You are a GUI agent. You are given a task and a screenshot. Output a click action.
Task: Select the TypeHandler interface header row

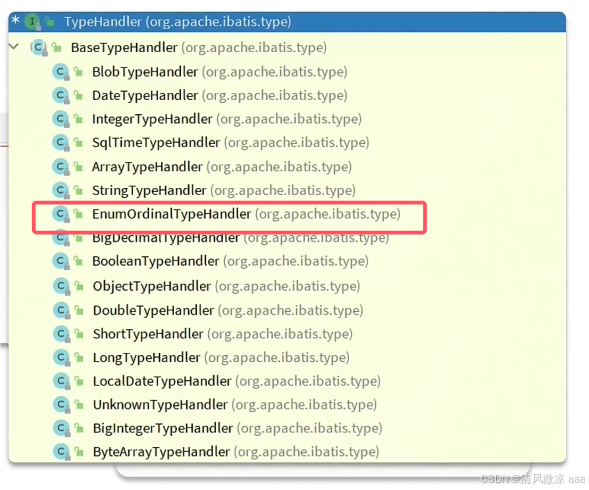(287, 22)
